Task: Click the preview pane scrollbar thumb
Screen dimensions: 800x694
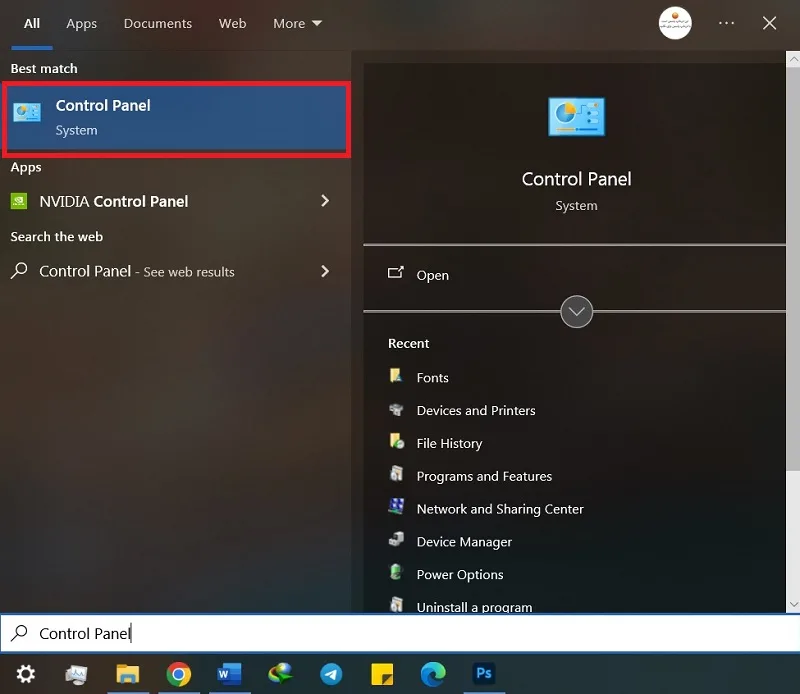Action: [x=793, y=269]
